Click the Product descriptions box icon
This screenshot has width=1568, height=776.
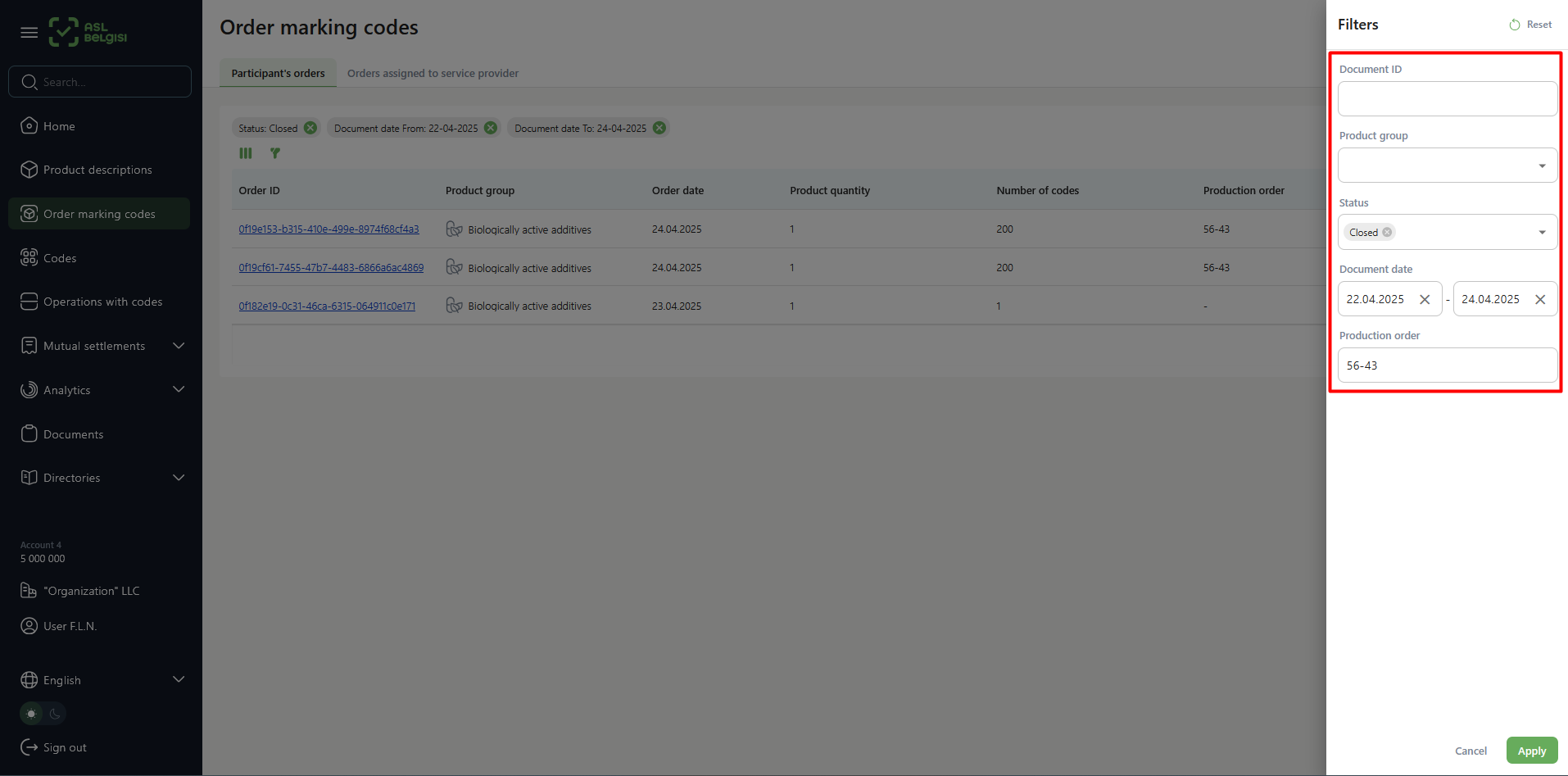pos(29,170)
